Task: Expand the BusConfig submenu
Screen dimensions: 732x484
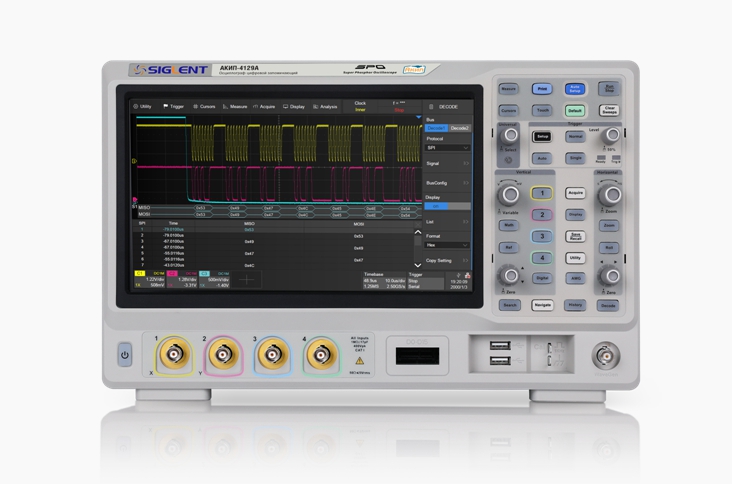Action: (447, 183)
